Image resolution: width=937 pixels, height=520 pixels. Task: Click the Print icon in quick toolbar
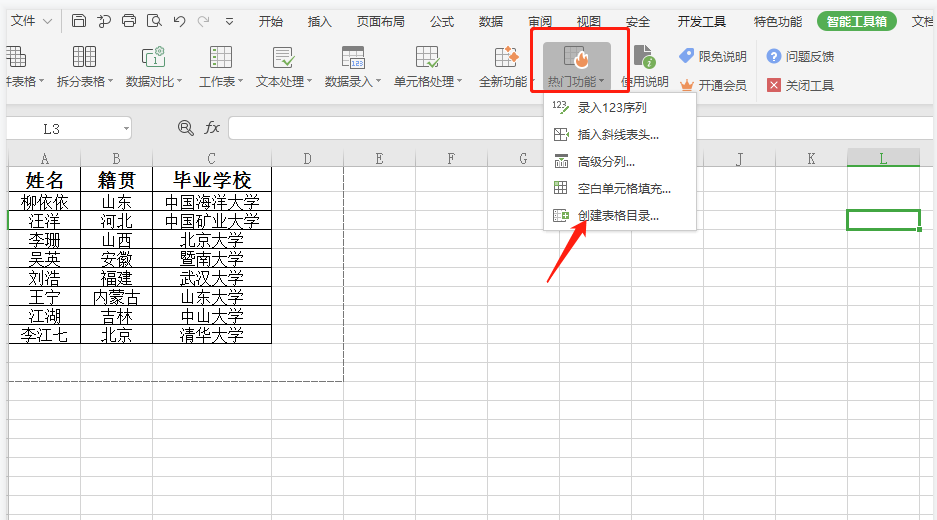pos(129,21)
